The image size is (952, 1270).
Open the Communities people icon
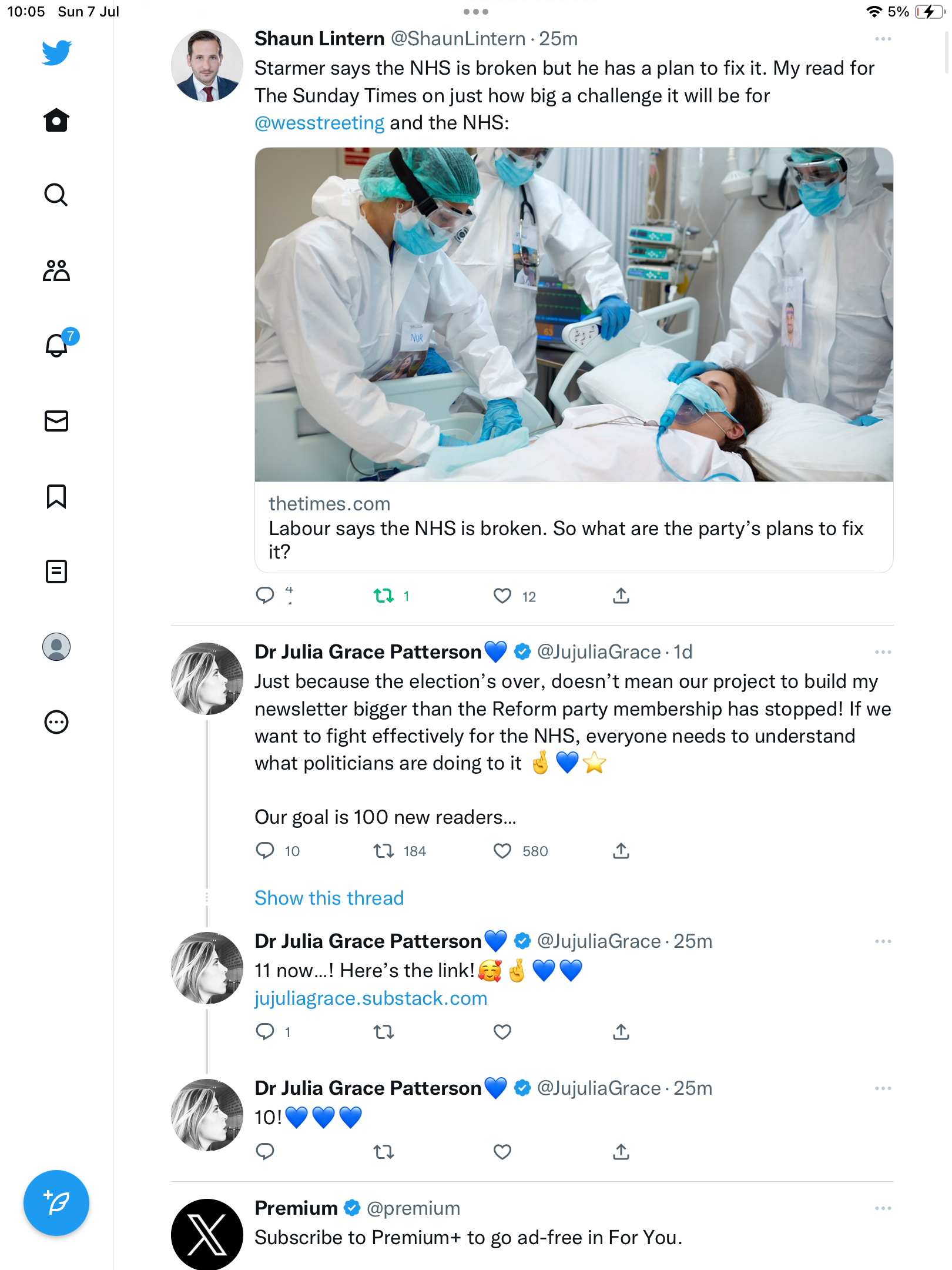(x=56, y=270)
